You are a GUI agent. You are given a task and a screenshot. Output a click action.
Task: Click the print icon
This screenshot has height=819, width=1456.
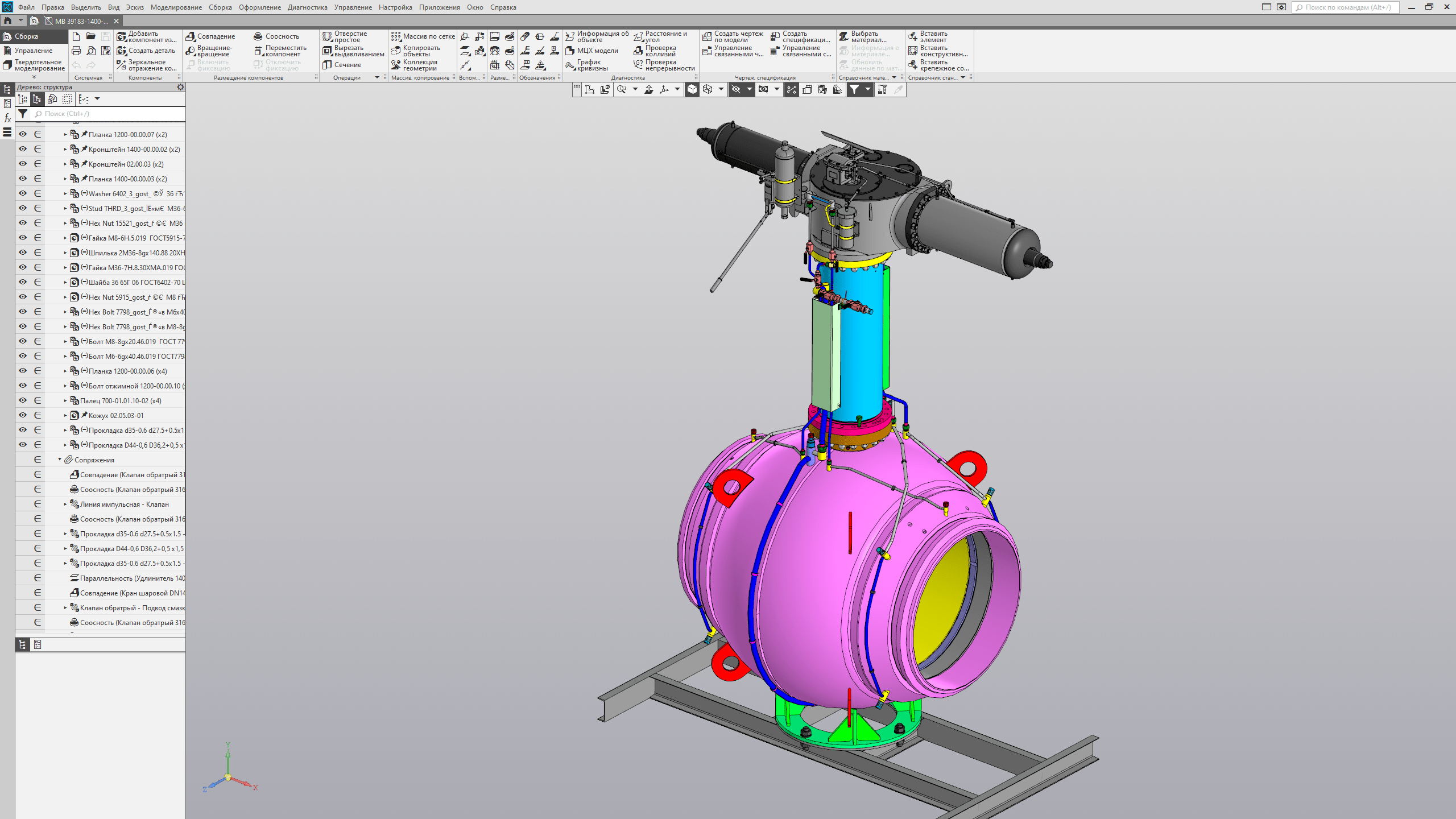76,51
